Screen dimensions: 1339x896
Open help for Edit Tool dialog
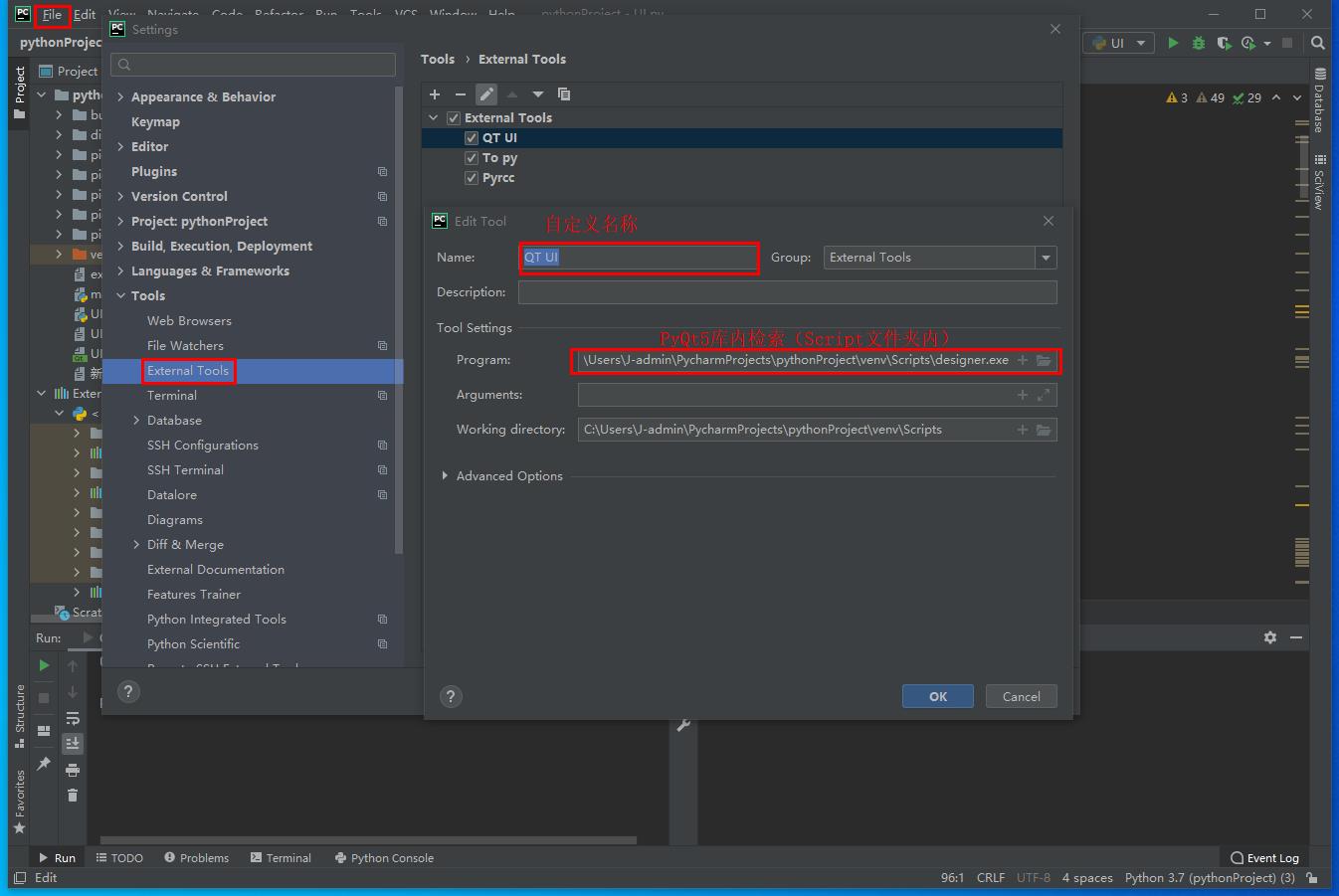451,696
